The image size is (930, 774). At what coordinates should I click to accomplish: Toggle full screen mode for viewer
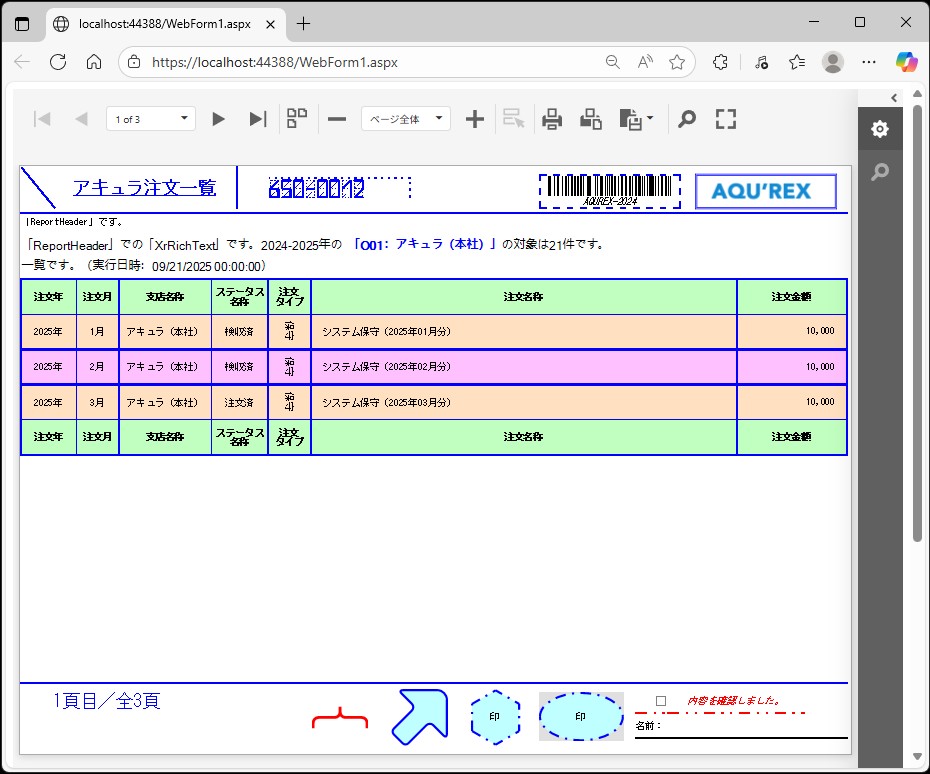[x=726, y=119]
